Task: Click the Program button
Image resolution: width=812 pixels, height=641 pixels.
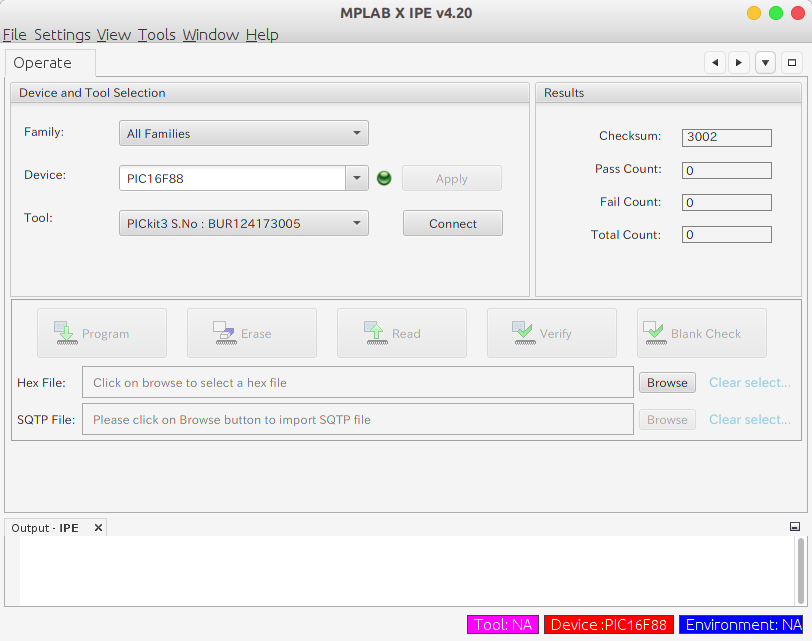Action: click(102, 333)
